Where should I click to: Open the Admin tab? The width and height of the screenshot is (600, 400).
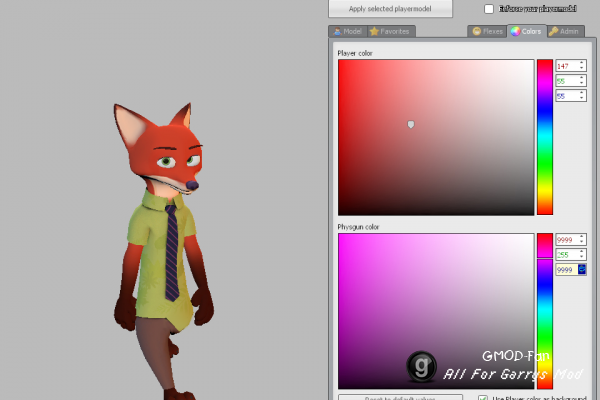(x=565, y=31)
